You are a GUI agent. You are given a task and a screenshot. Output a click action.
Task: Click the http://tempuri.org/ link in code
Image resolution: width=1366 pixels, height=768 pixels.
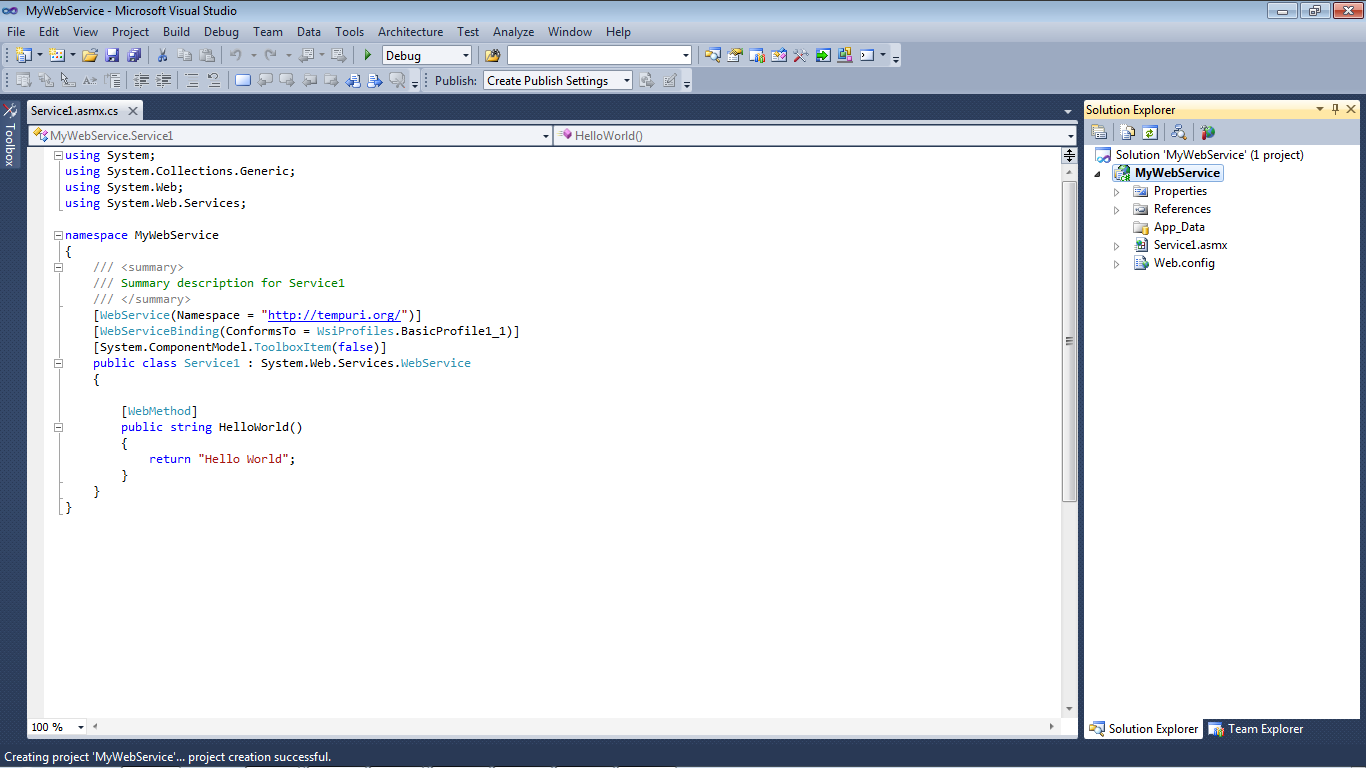coord(334,315)
